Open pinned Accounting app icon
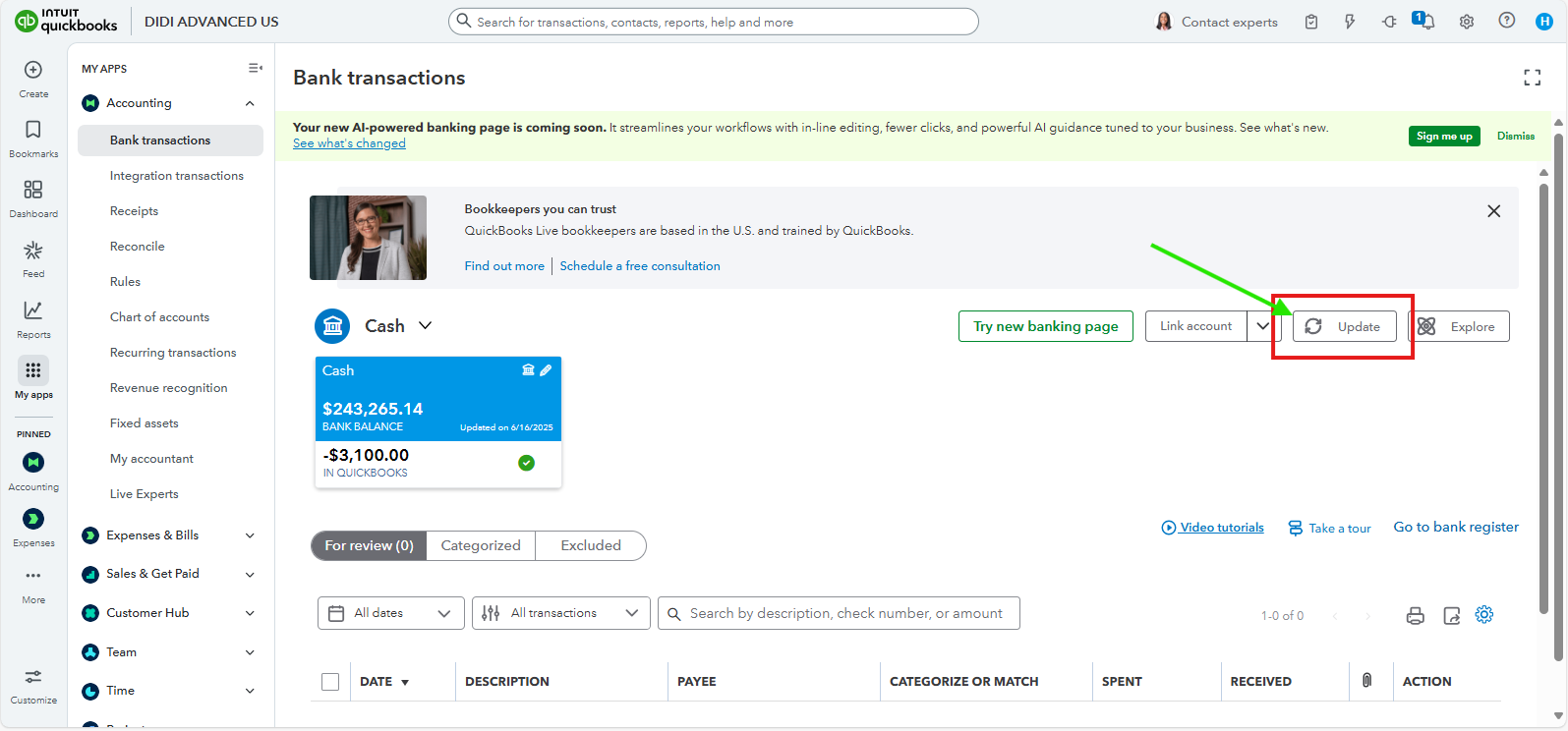The height and width of the screenshot is (731, 1568). (x=33, y=463)
